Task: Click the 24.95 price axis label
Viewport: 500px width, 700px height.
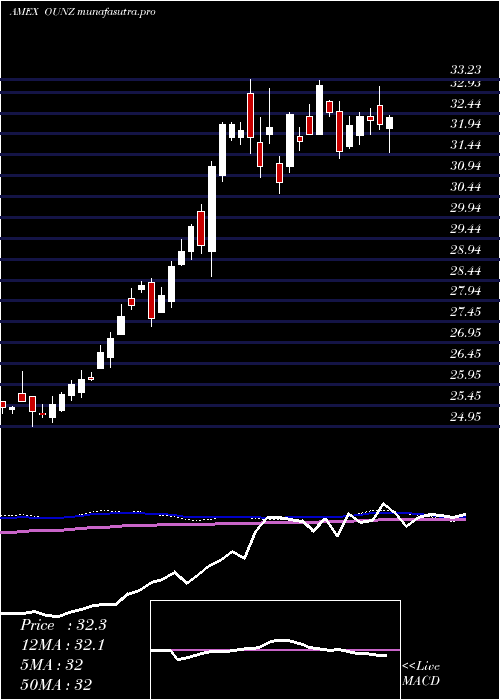Action: [466, 417]
